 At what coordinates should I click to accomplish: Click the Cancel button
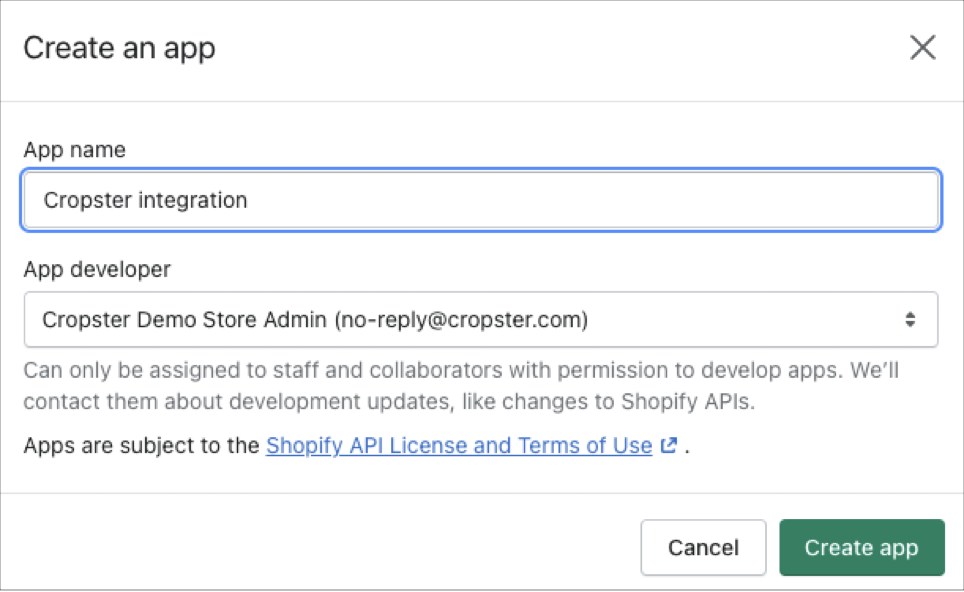[x=703, y=547]
